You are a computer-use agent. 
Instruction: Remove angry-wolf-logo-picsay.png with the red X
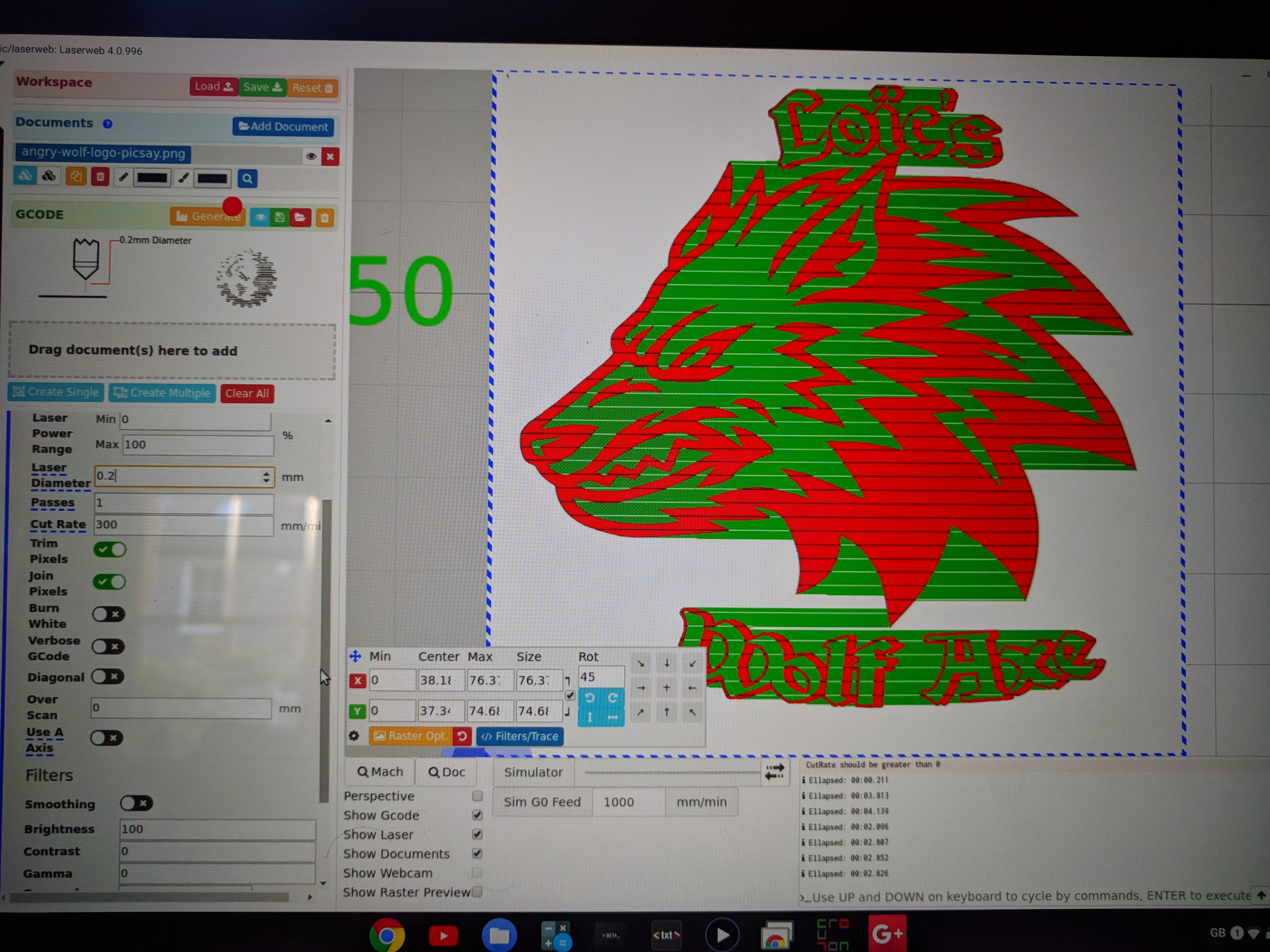(x=330, y=156)
